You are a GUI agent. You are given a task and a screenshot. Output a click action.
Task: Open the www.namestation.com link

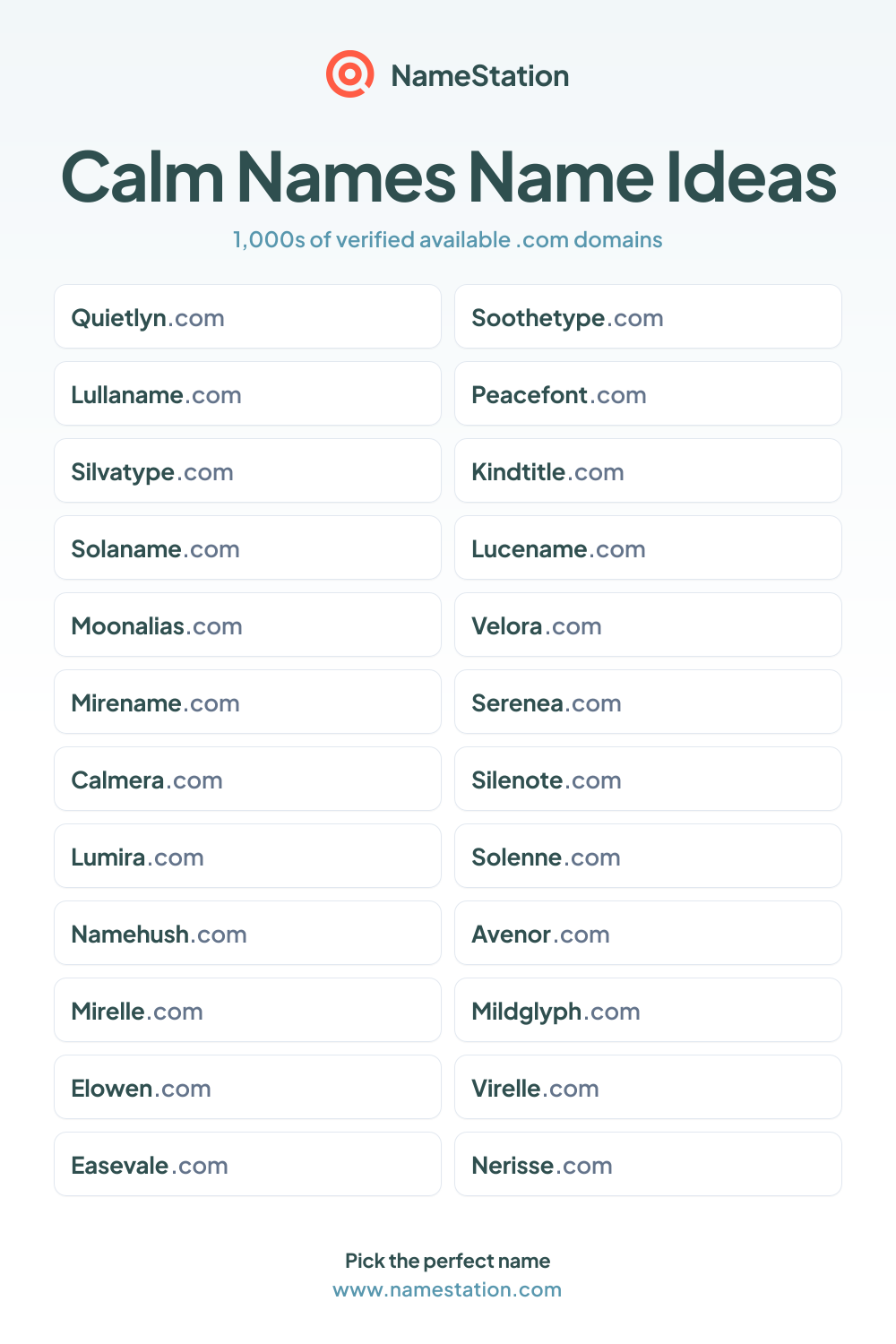point(447,1289)
